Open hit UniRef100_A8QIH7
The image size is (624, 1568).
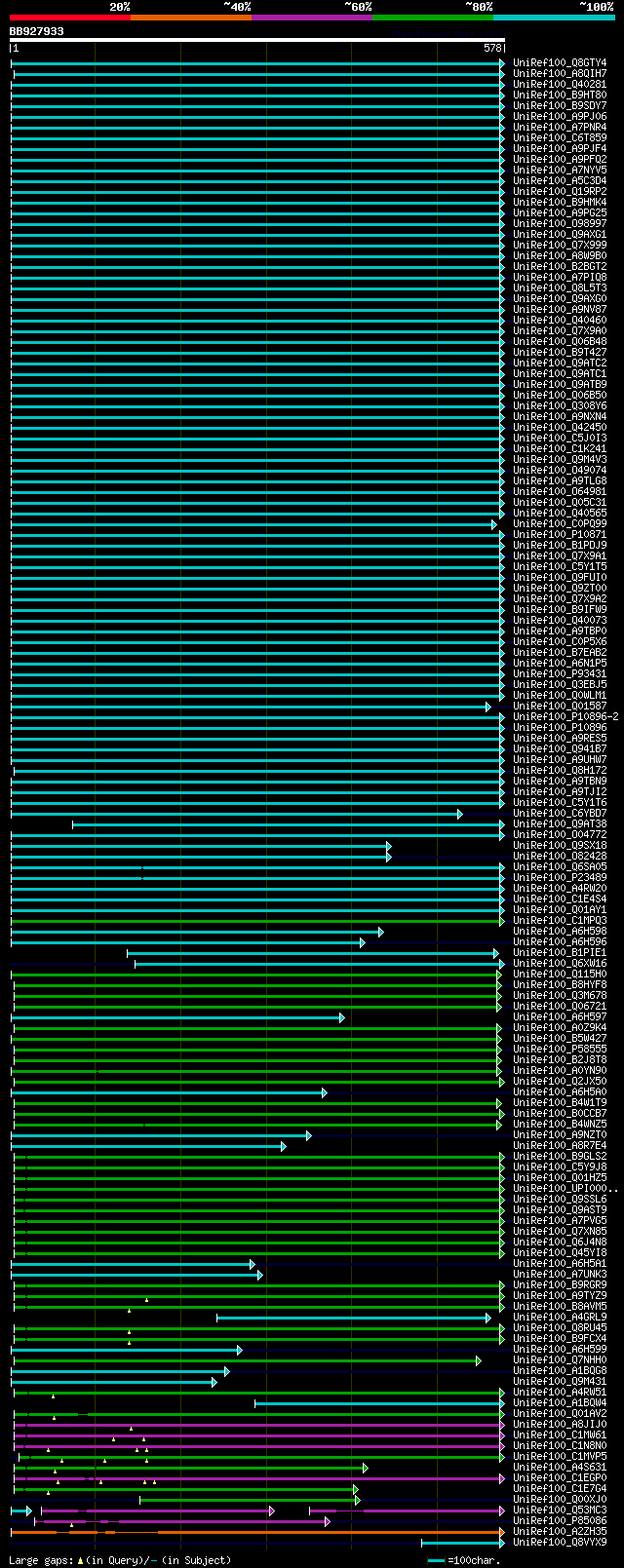pos(560,74)
